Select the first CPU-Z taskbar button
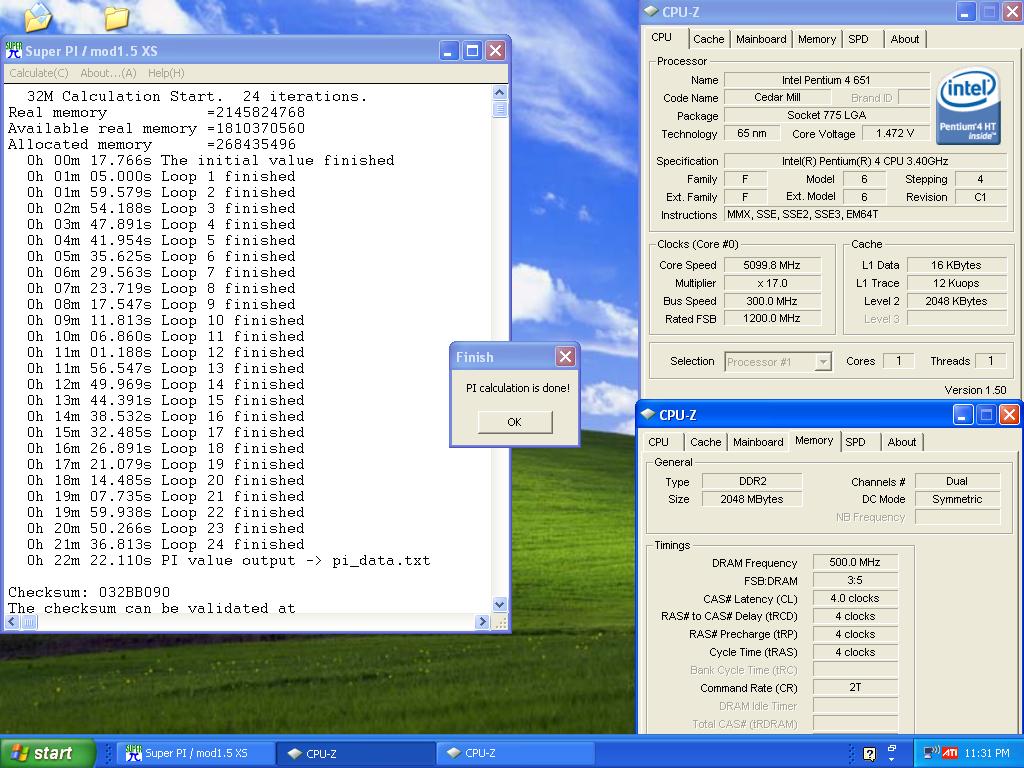1024x768 pixels. [355, 753]
